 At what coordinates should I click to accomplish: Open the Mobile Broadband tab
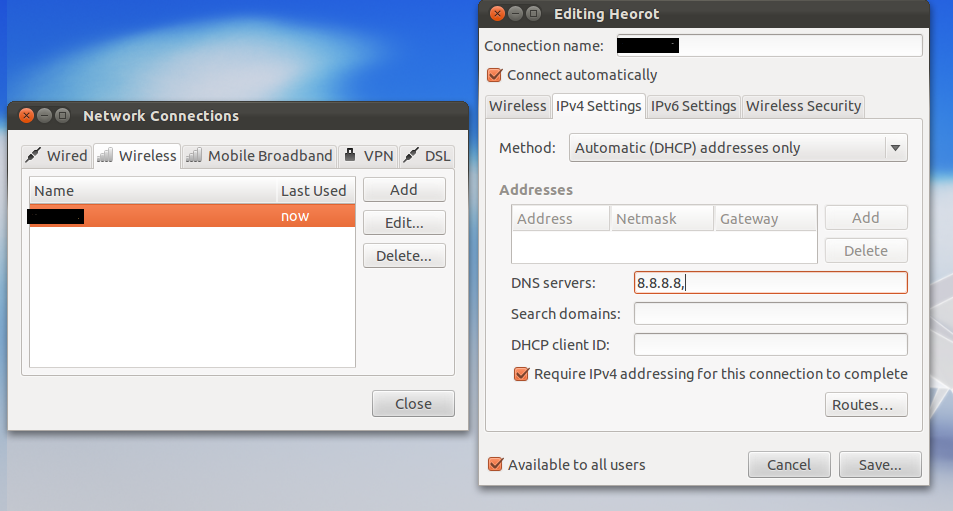pyautogui.click(x=259, y=156)
